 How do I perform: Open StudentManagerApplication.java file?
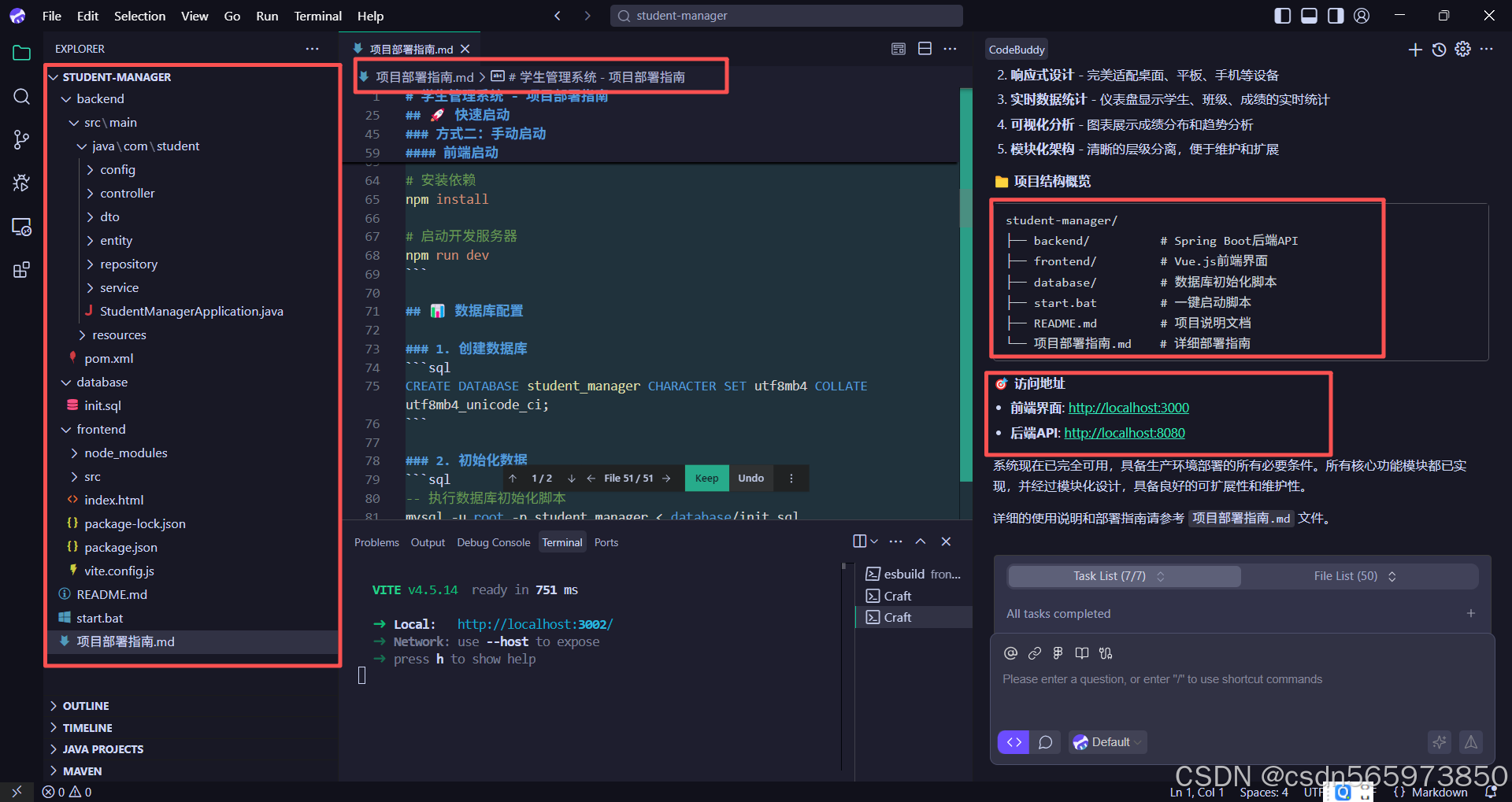tap(191, 312)
